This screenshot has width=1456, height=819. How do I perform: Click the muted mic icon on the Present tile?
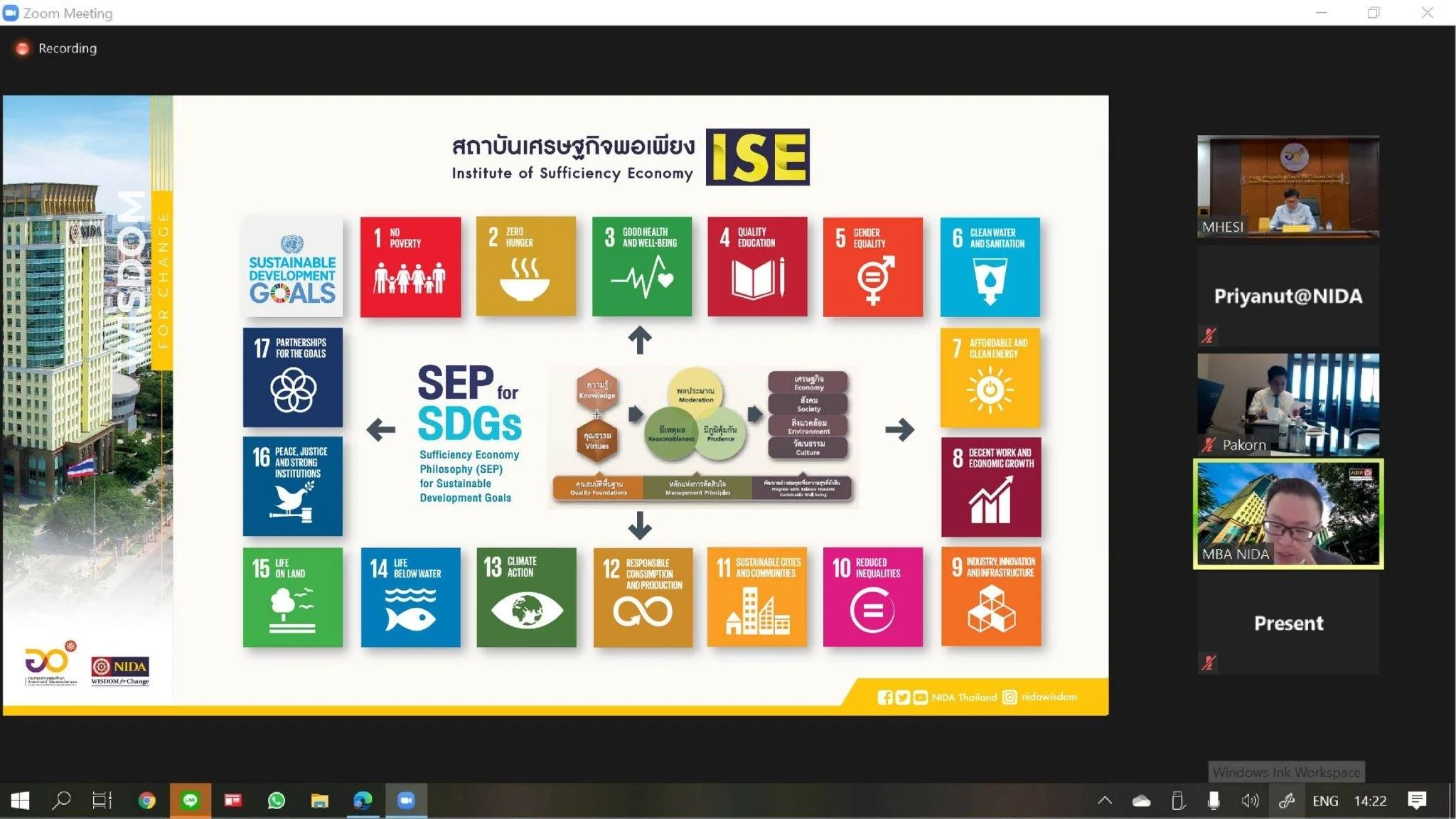1209,663
